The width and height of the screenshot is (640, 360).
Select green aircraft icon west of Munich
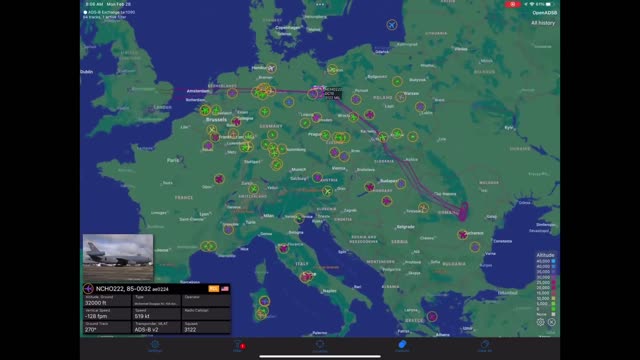[277, 164]
